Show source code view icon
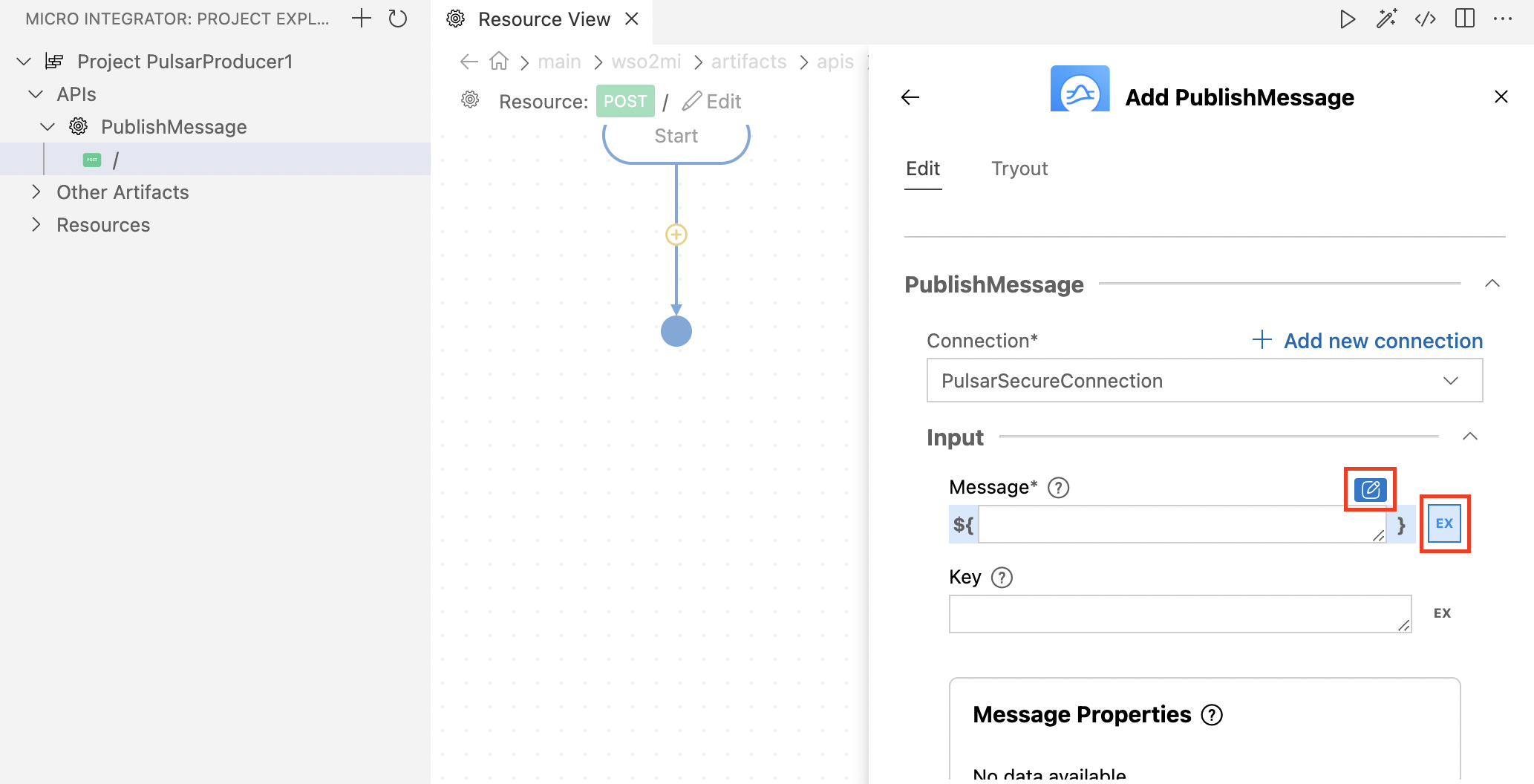 click(x=1425, y=19)
